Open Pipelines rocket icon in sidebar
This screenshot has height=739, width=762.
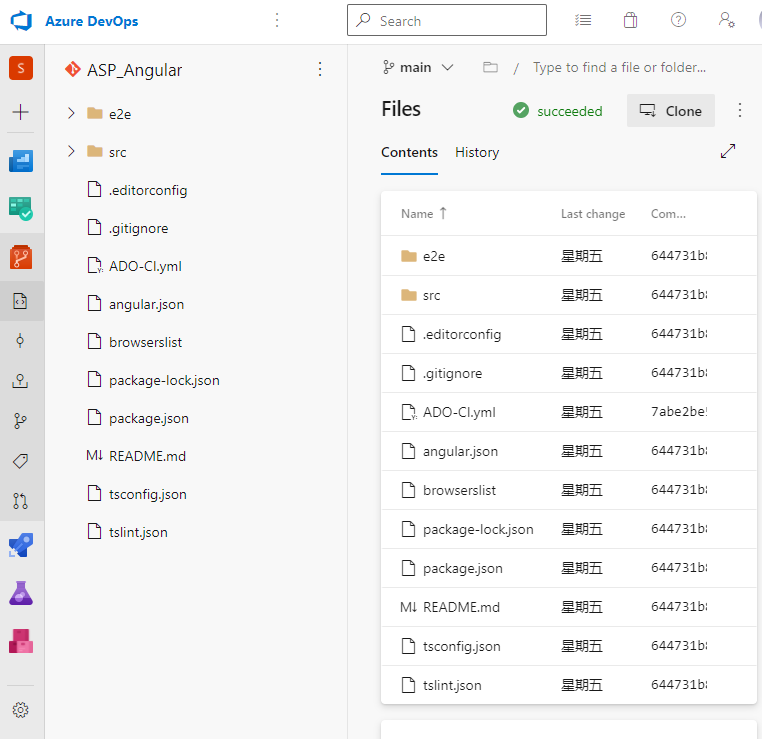[x=21, y=545]
